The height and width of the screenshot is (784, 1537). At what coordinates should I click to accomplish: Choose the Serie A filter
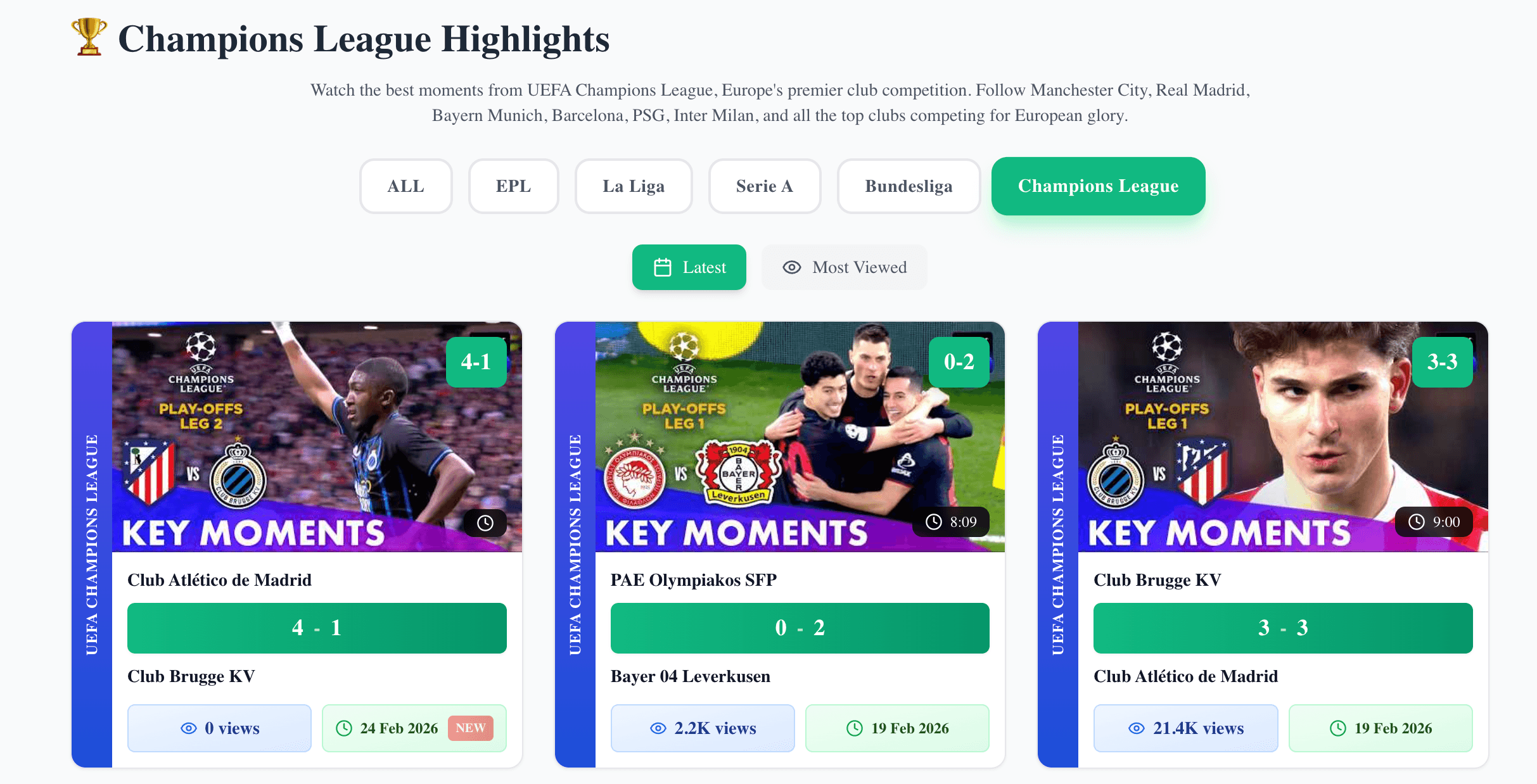(x=765, y=186)
